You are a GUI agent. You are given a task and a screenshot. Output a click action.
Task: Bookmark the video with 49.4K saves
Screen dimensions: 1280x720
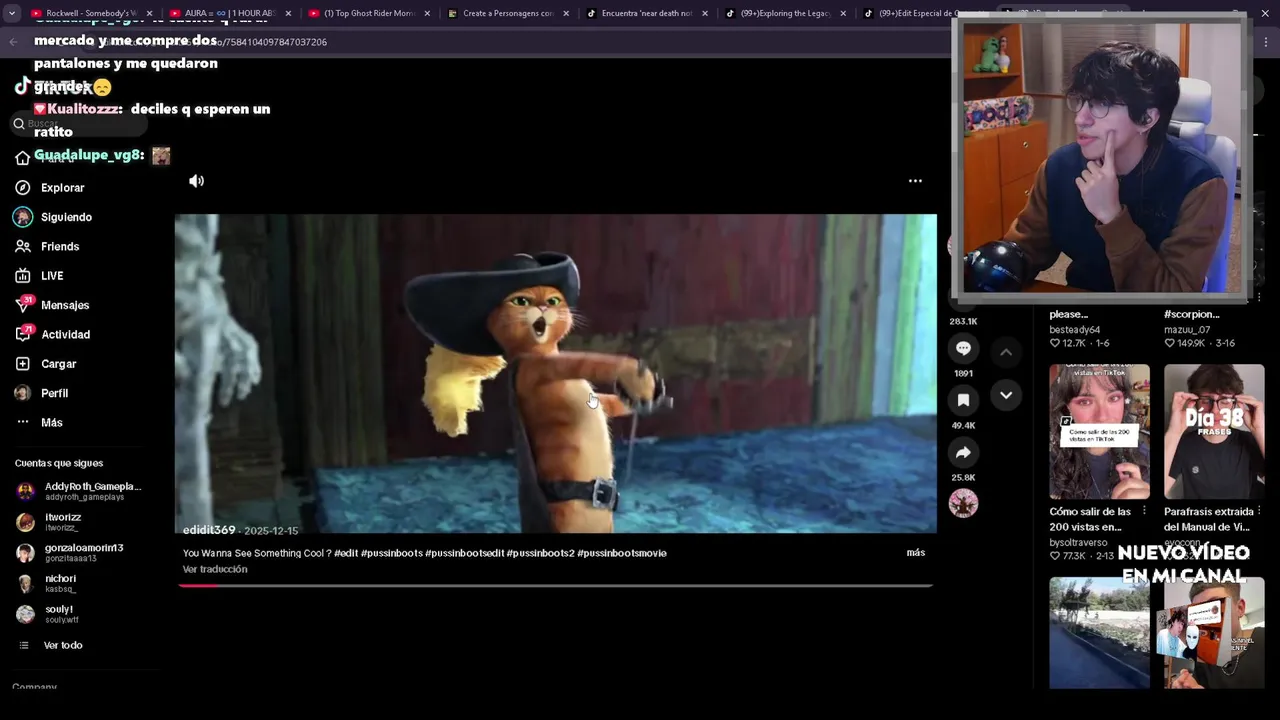pyautogui.click(x=963, y=400)
